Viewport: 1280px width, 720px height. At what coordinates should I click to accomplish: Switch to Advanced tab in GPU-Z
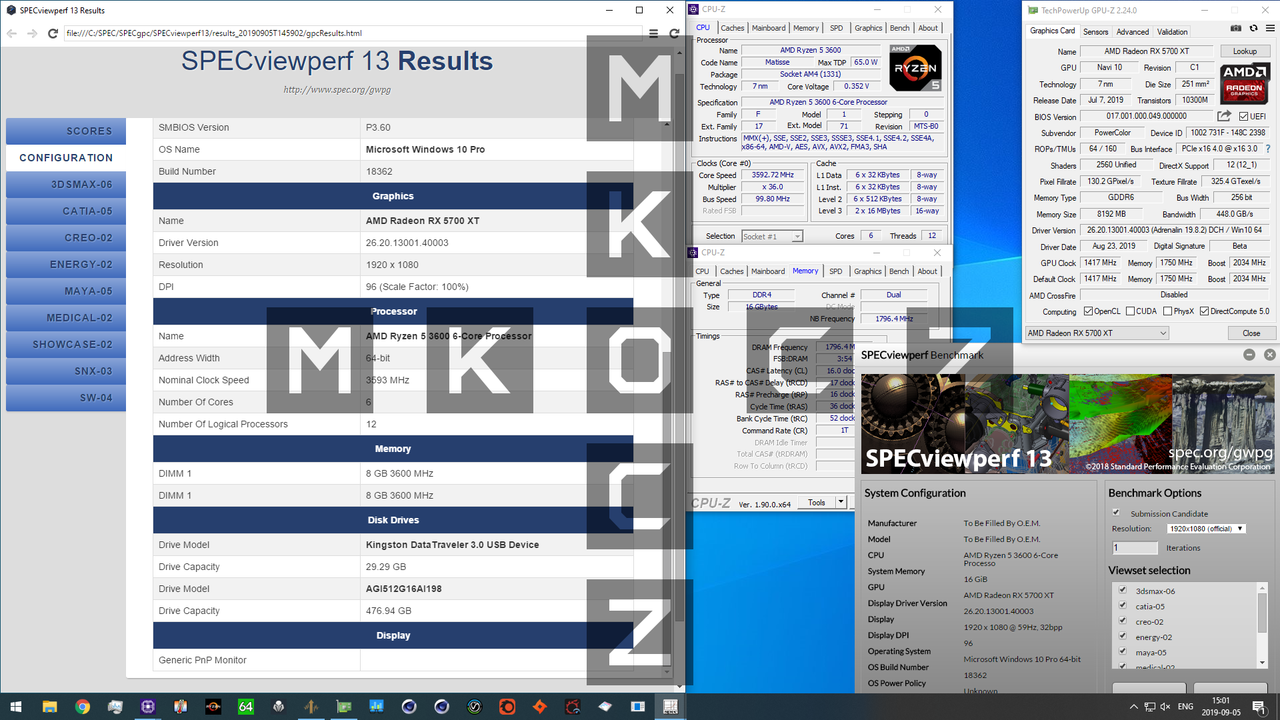click(1133, 31)
